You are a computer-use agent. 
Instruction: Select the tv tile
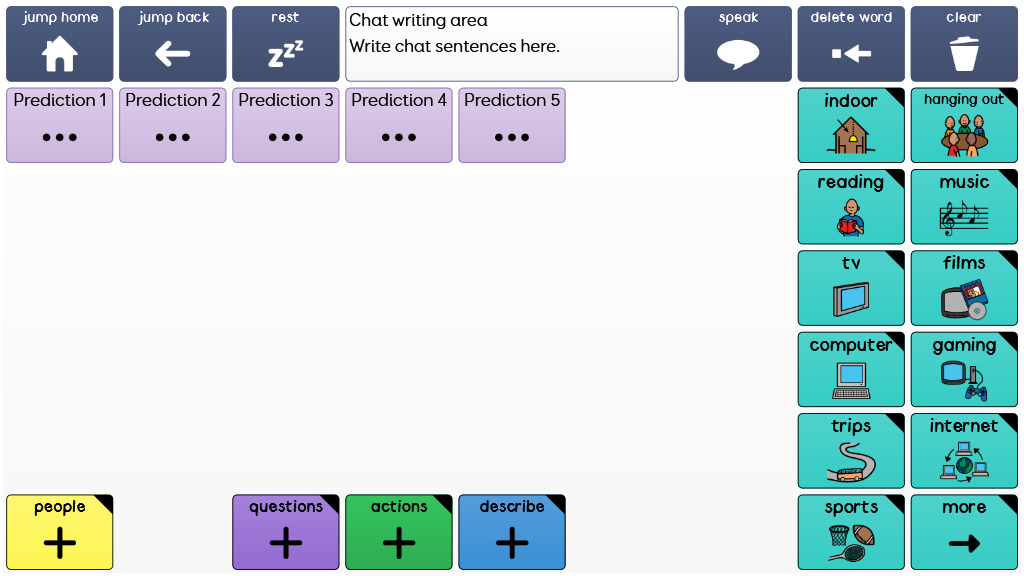(851, 288)
